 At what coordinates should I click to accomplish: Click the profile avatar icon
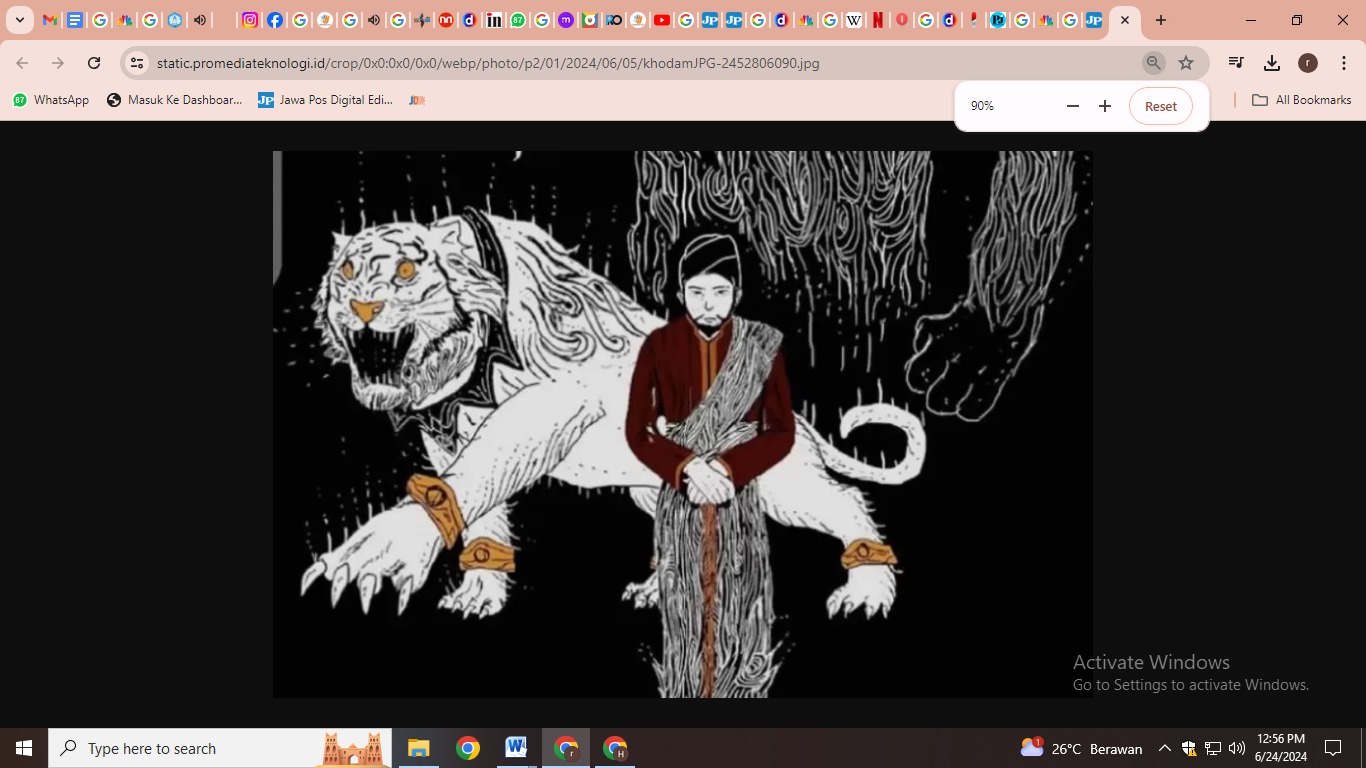[1307, 63]
